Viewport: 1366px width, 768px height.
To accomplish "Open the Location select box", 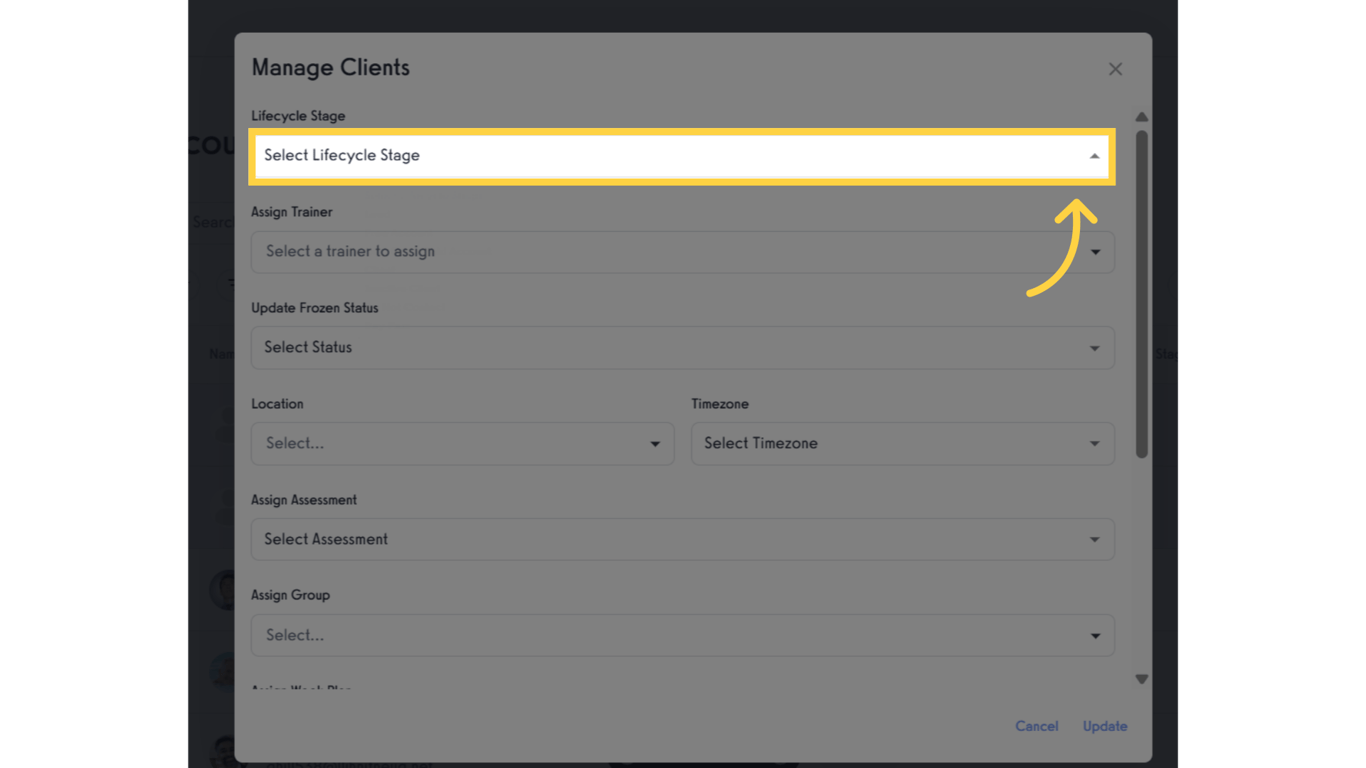I will (x=462, y=443).
